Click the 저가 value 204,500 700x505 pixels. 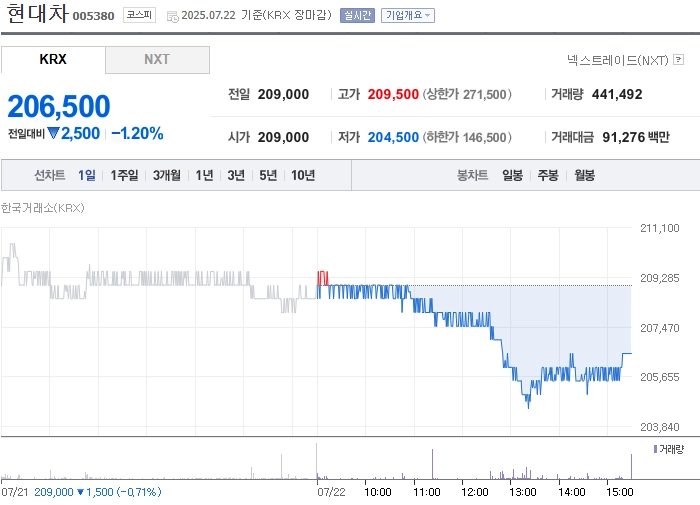click(393, 137)
